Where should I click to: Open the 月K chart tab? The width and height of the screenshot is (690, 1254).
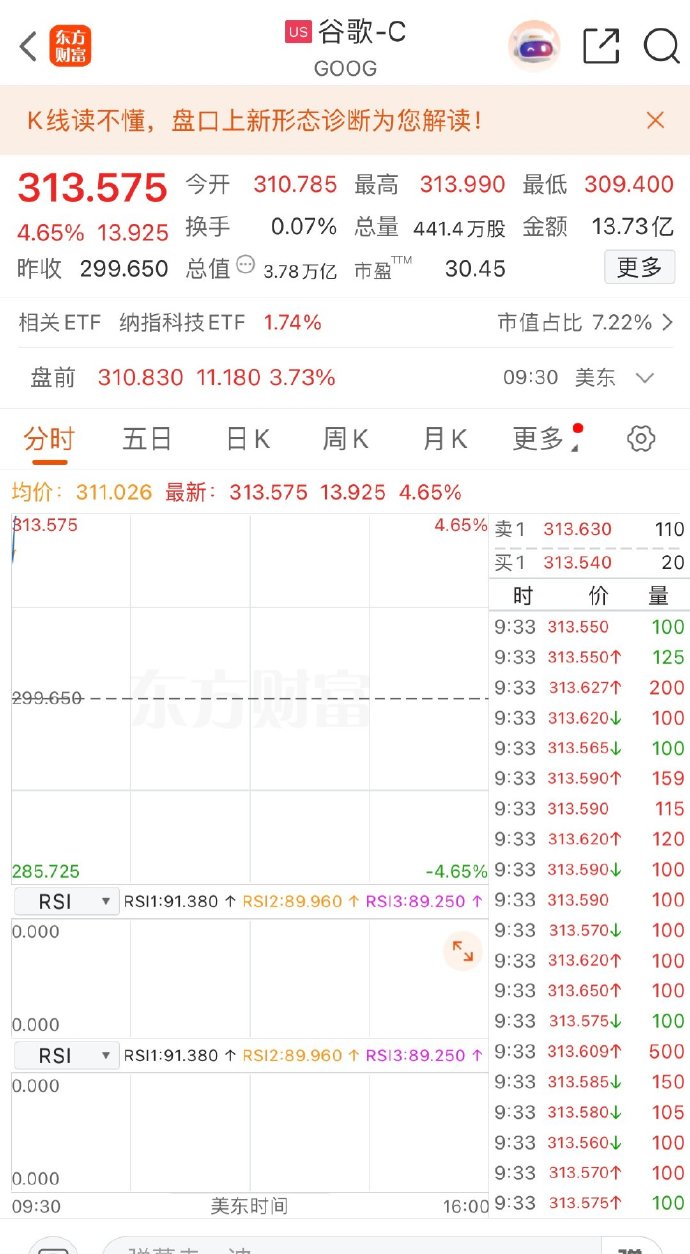click(443, 438)
